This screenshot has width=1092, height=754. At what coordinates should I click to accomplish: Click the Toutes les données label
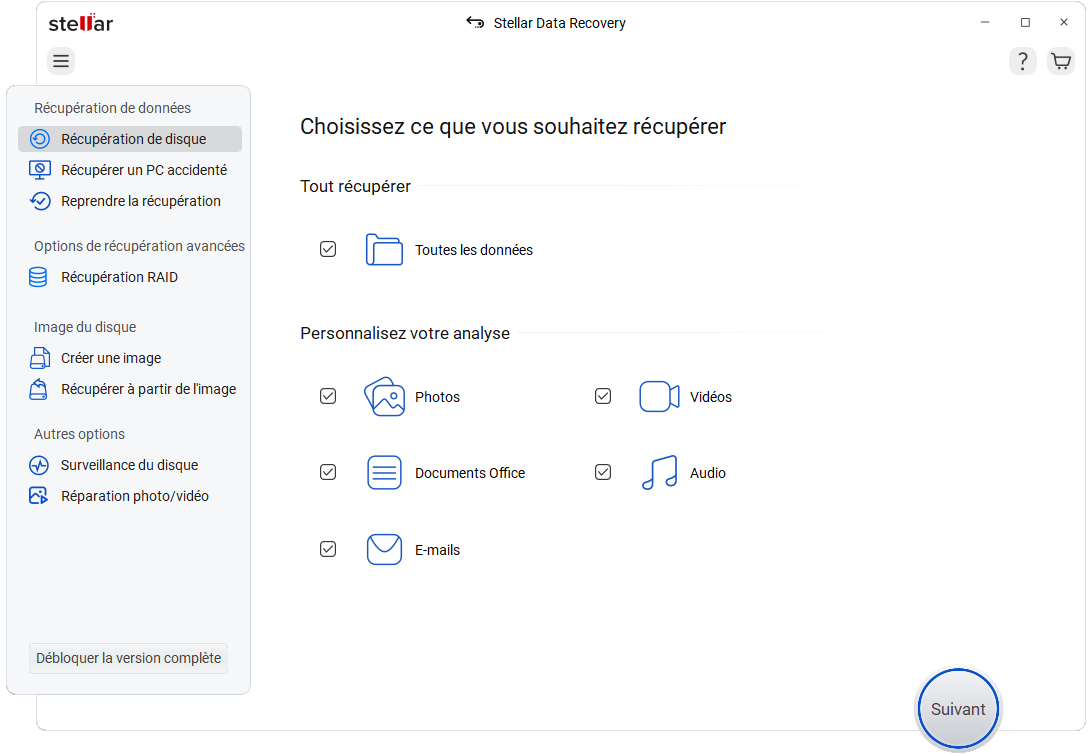474,250
